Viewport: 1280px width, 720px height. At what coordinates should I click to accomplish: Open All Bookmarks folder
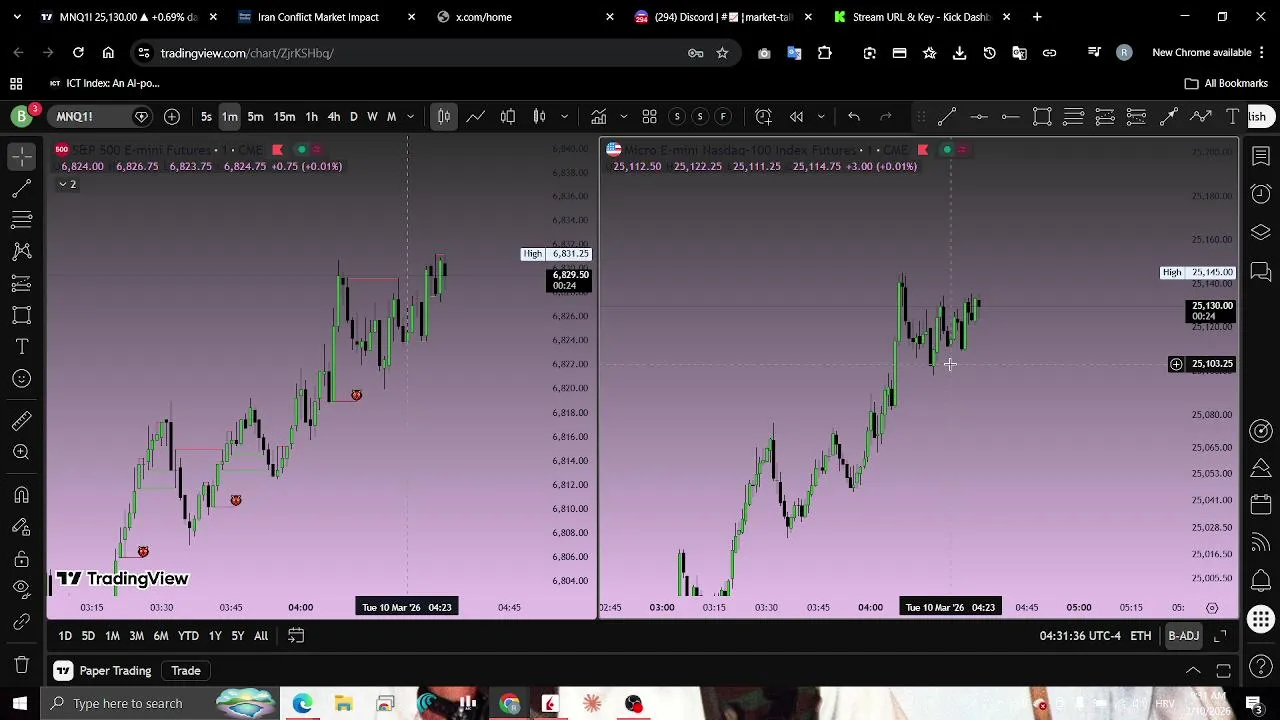pos(1226,84)
